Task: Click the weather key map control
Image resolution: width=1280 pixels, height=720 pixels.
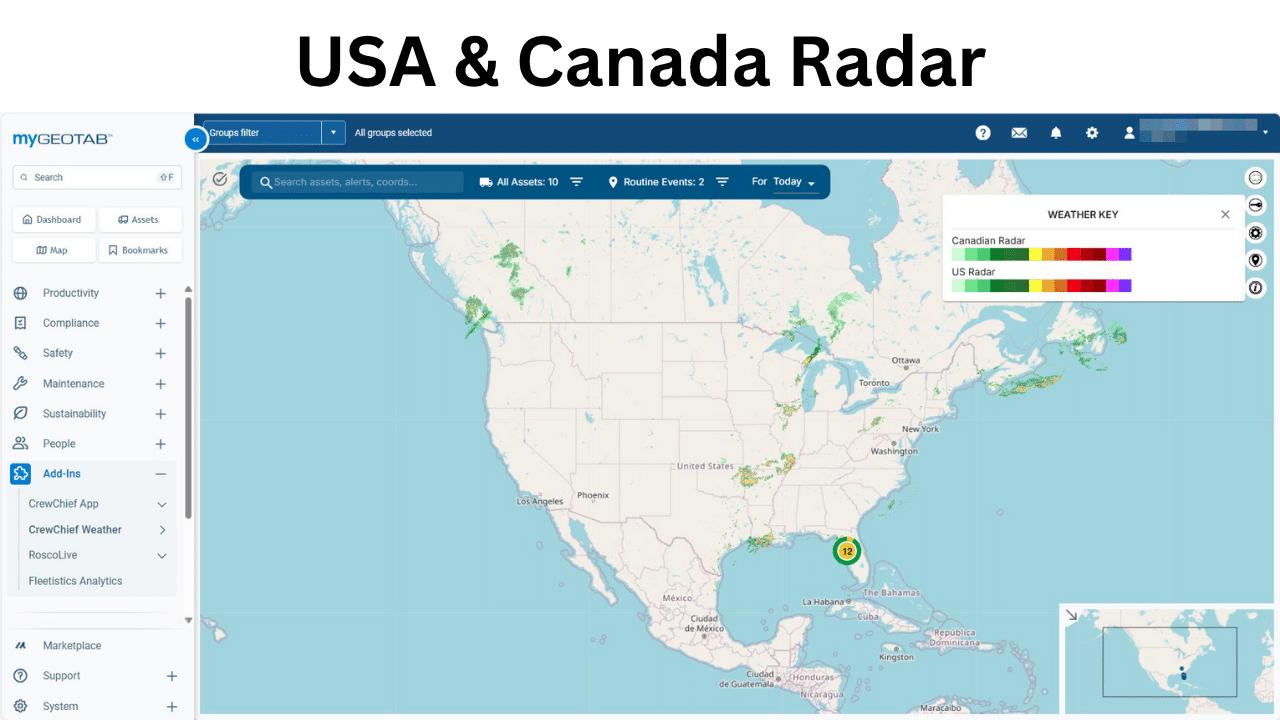Action: pos(1256,205)
